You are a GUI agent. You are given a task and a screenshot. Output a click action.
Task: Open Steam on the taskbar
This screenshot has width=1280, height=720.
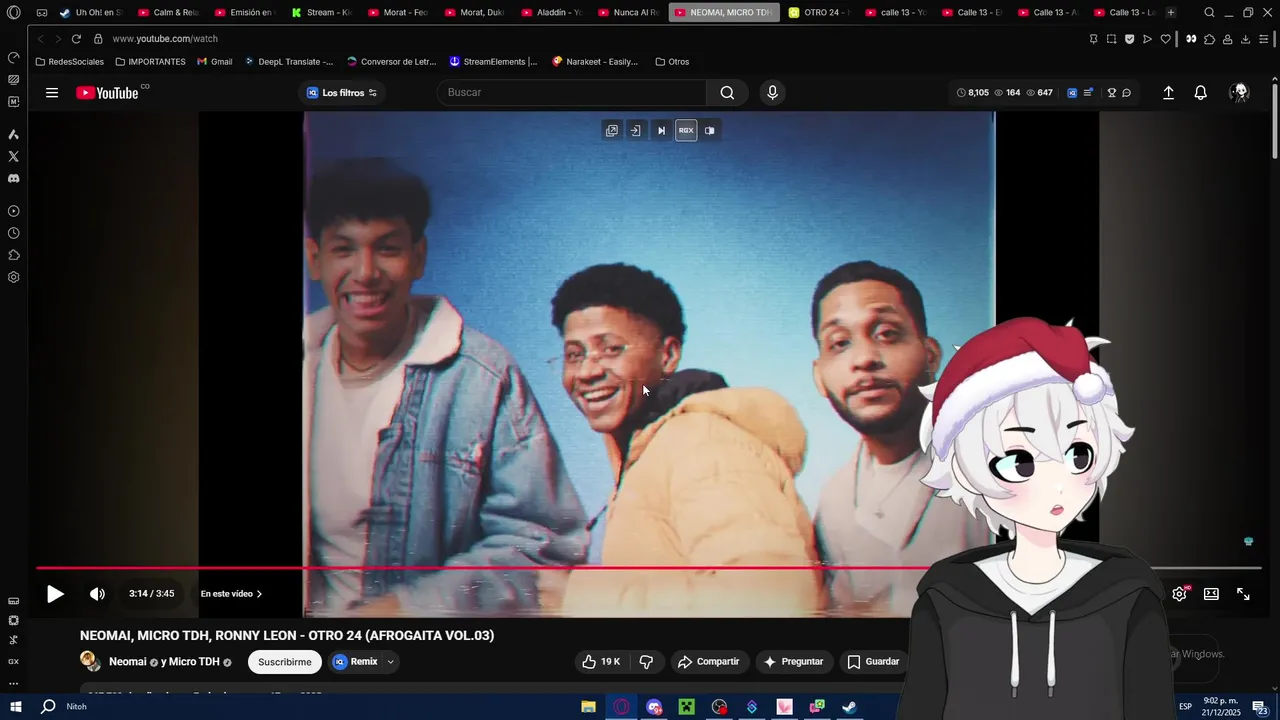[849, 707]
